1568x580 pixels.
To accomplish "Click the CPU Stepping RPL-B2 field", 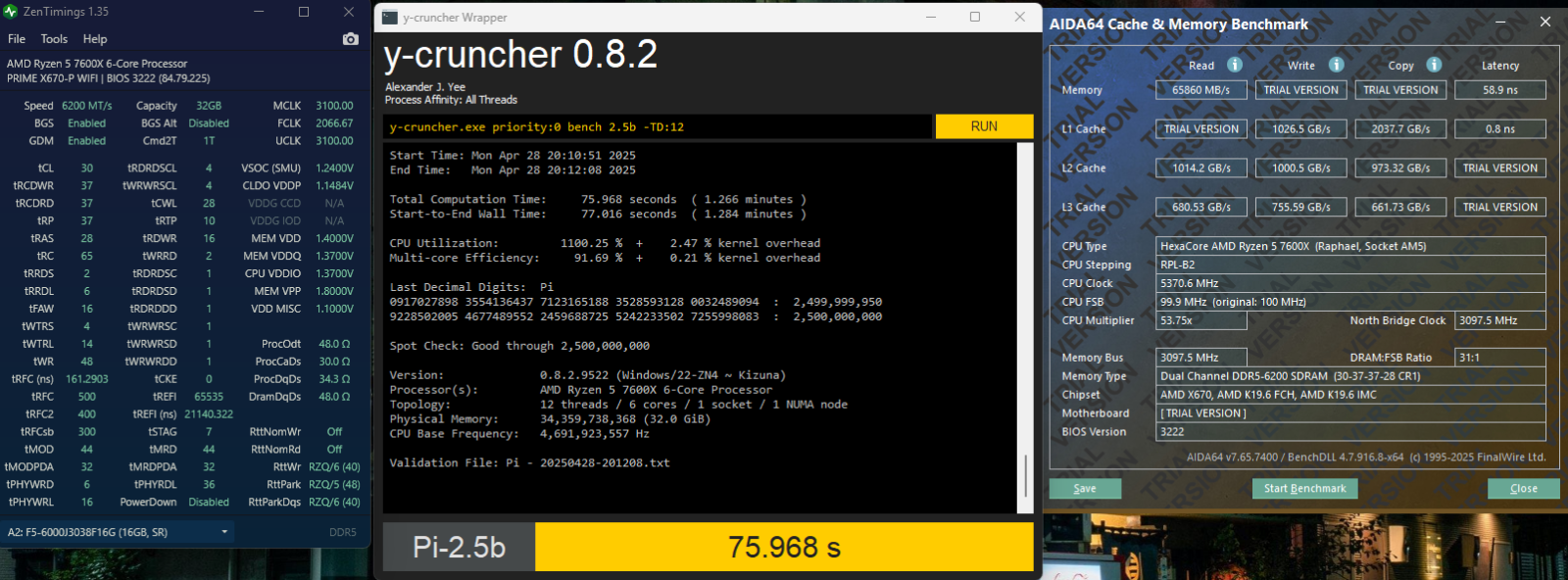I will 1350,266.
